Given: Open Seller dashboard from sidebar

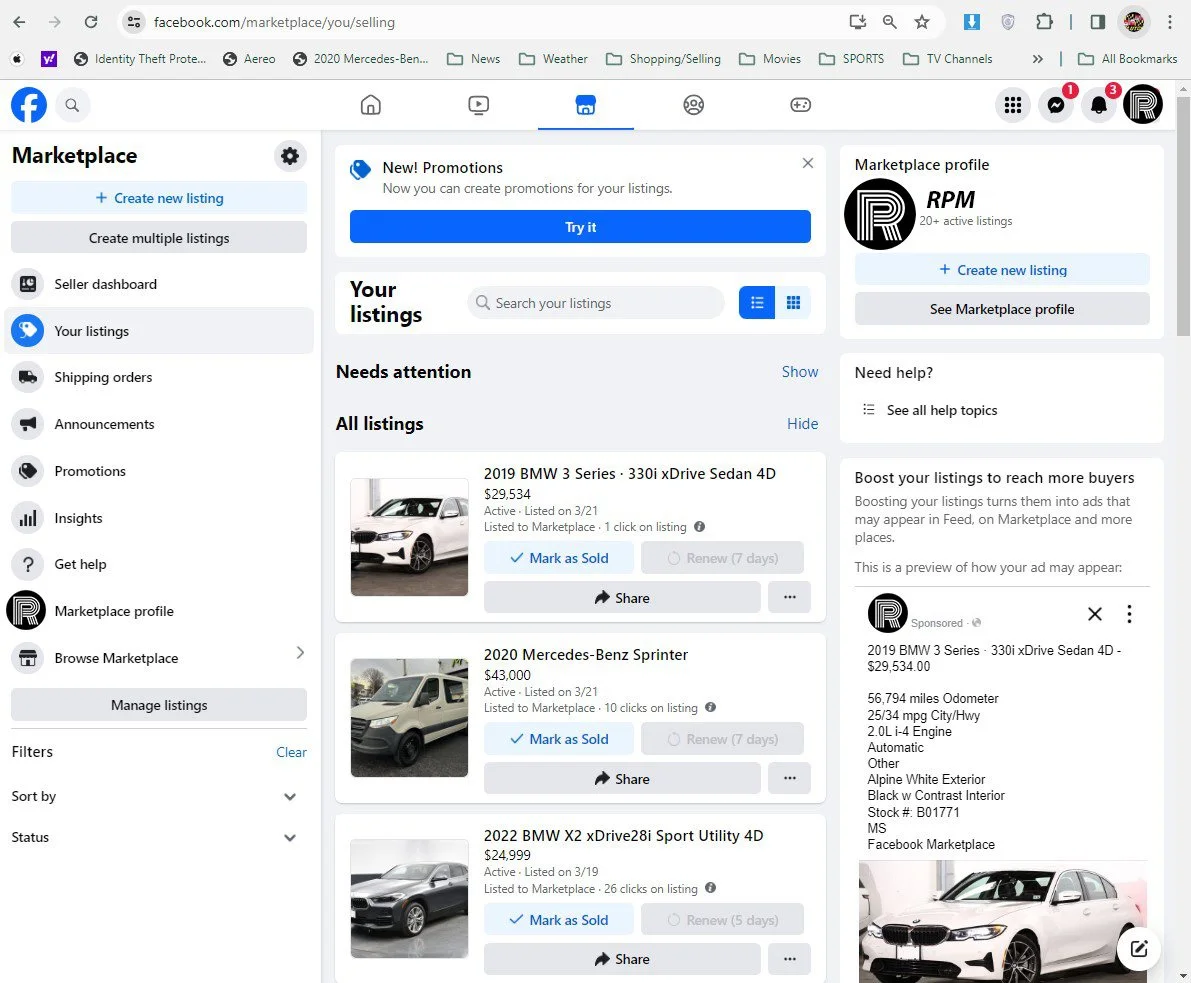Looking at the screenshot, I should 159,284.
